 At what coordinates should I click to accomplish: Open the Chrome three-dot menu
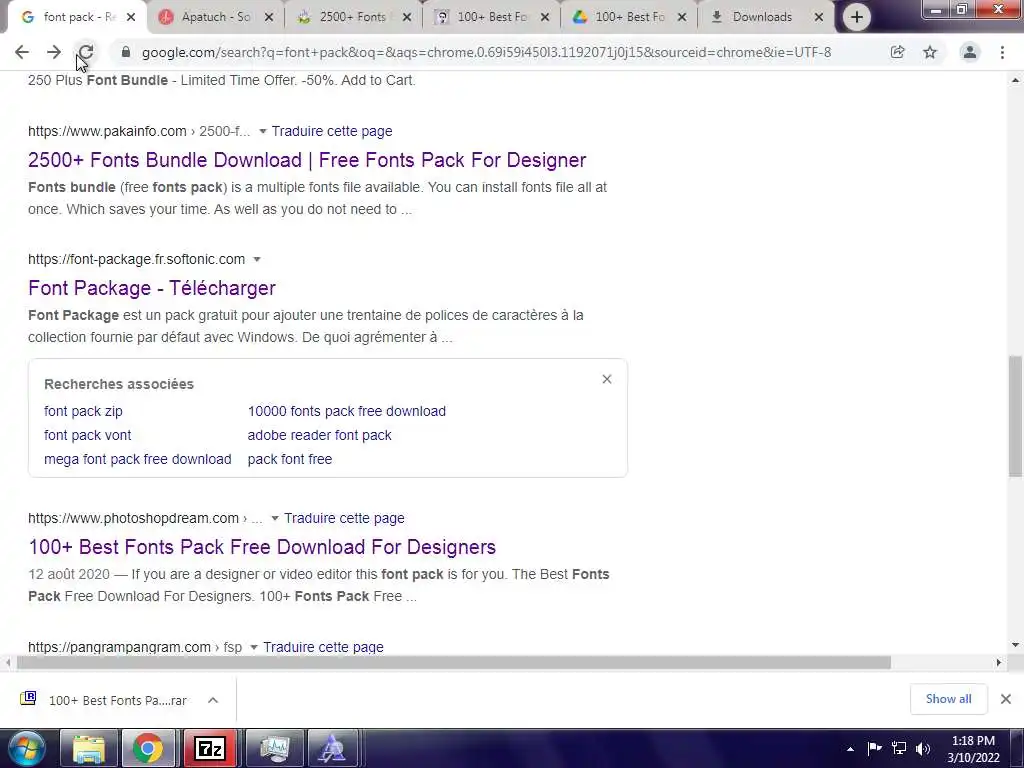coord(1002,52)
